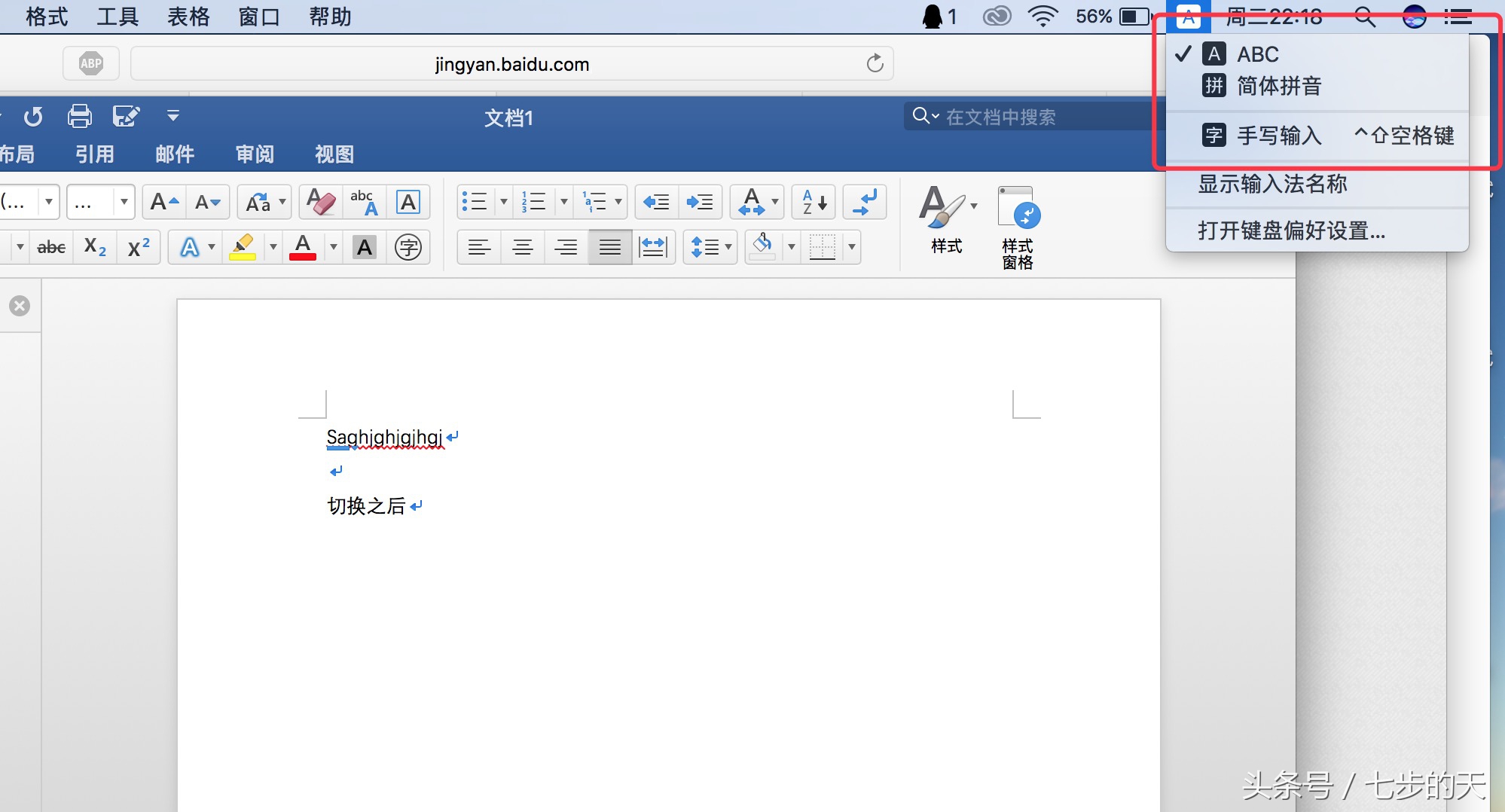Choose 显示输入法名称 in the input menu
The image size is (1505, 812).
point(1317,184)
